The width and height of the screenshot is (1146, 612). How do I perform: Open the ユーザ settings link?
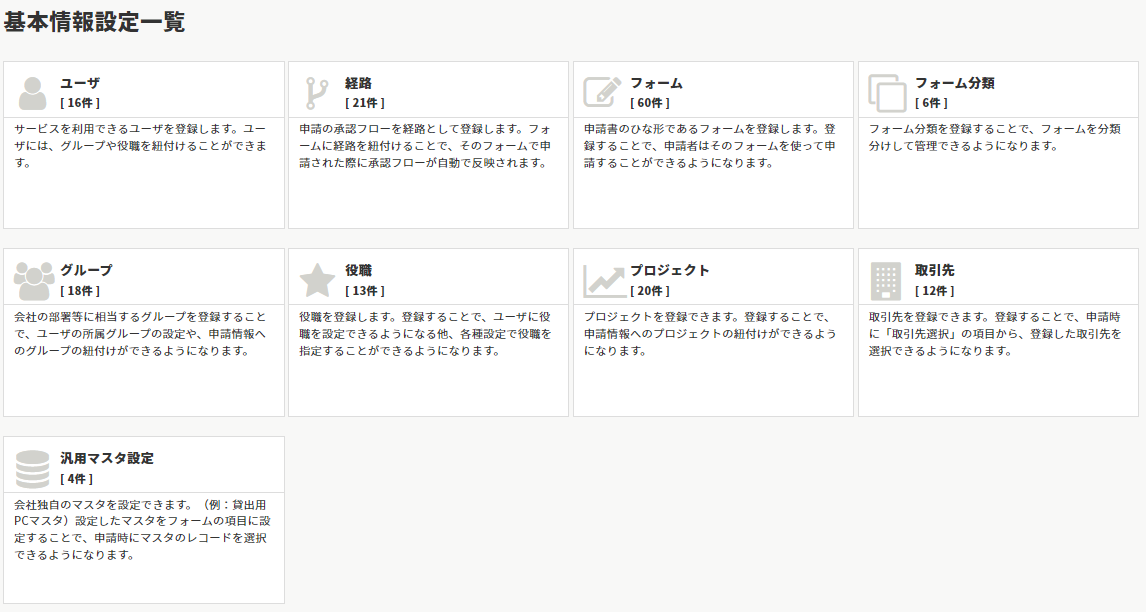pos(80,83)
